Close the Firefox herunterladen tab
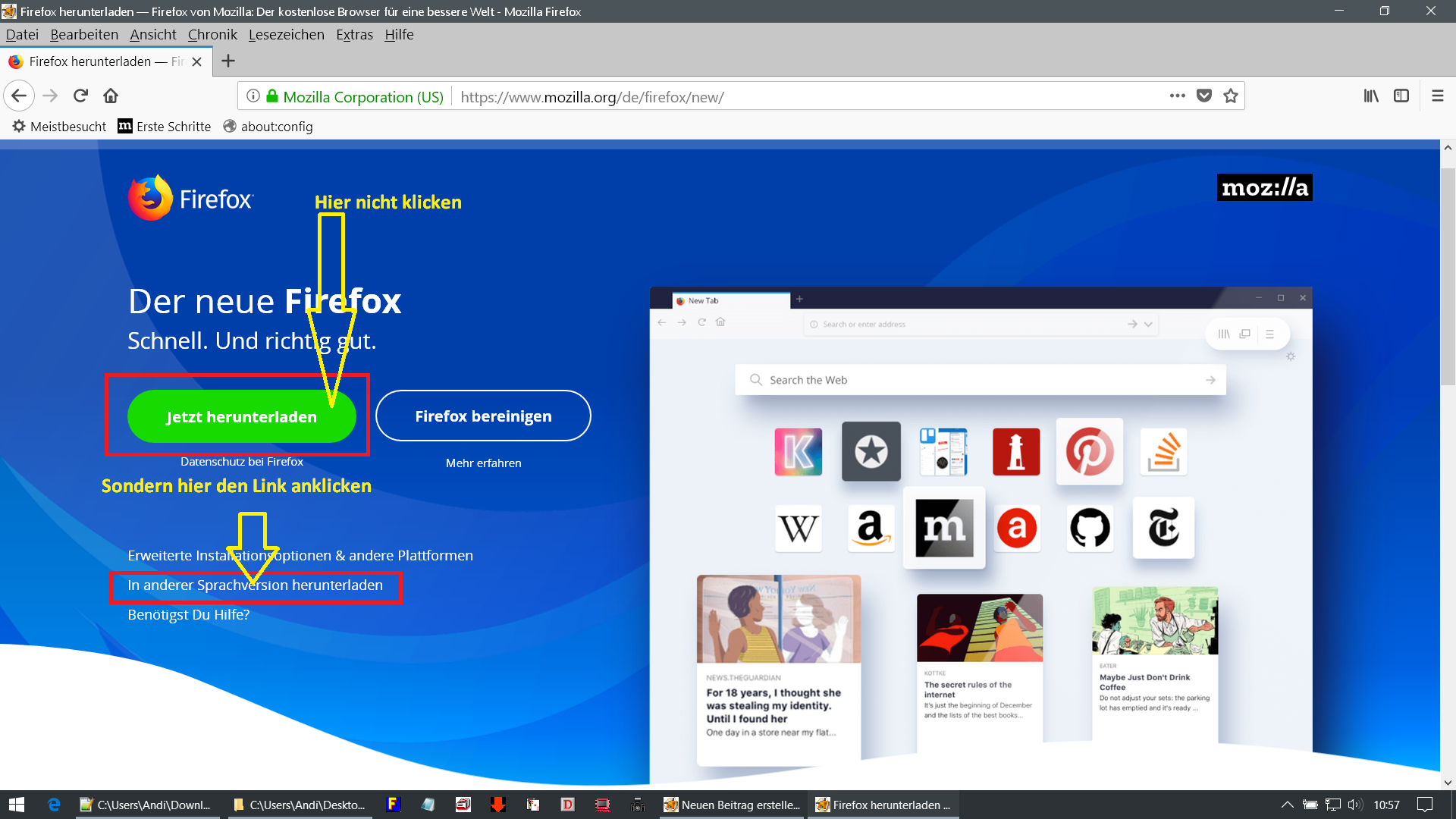The image size is (1456, 819). [197, 61]
